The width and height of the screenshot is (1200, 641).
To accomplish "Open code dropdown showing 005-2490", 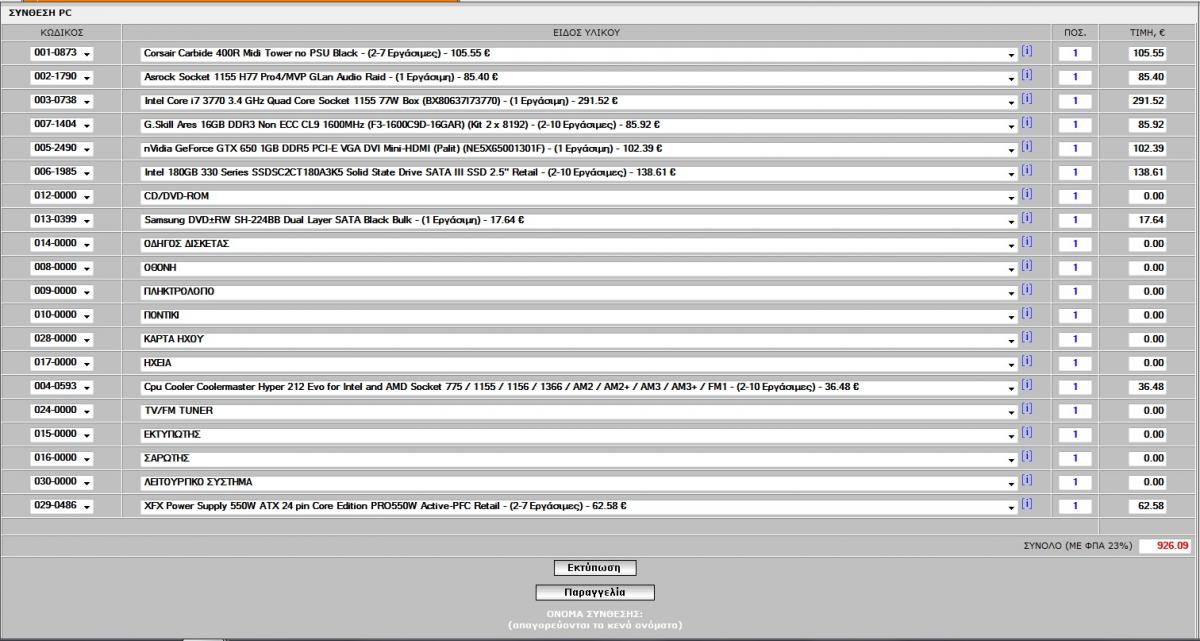I will tap(61, 148).
